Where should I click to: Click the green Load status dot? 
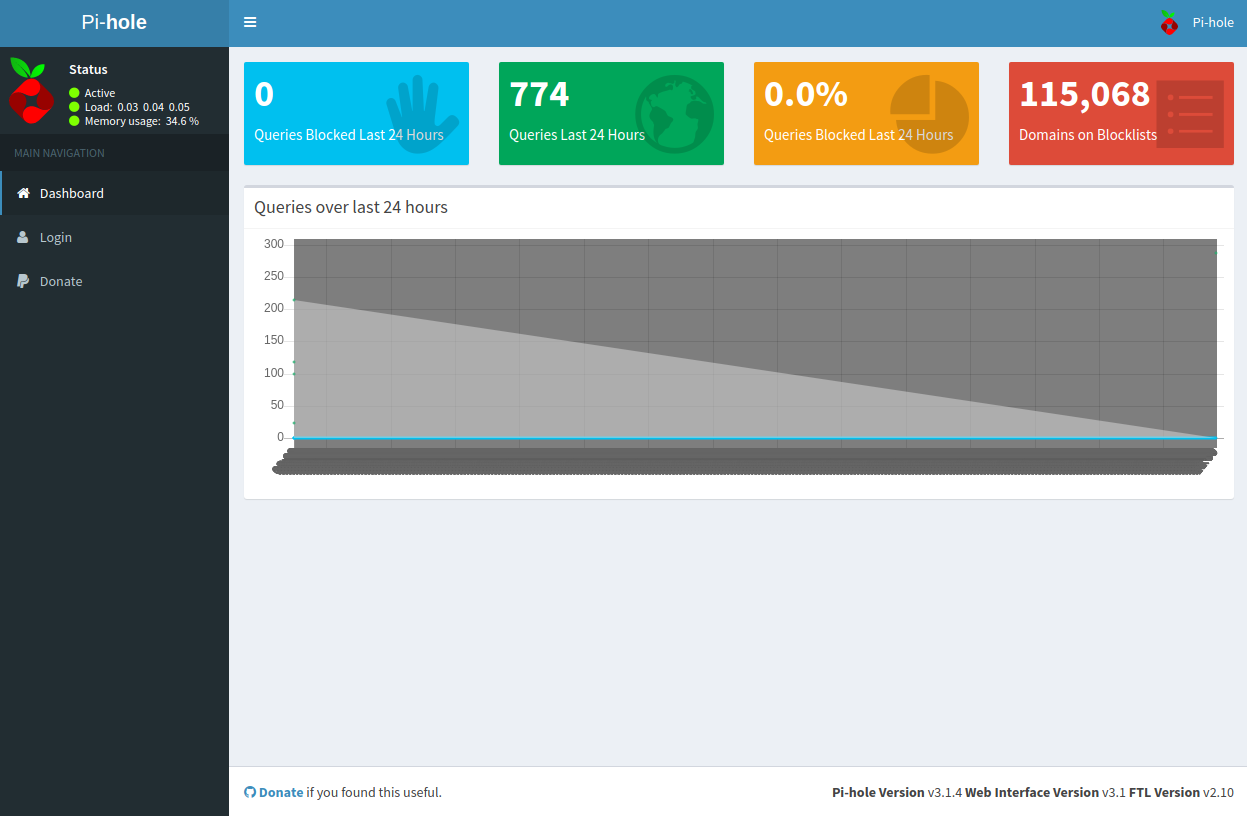[74, 107]
